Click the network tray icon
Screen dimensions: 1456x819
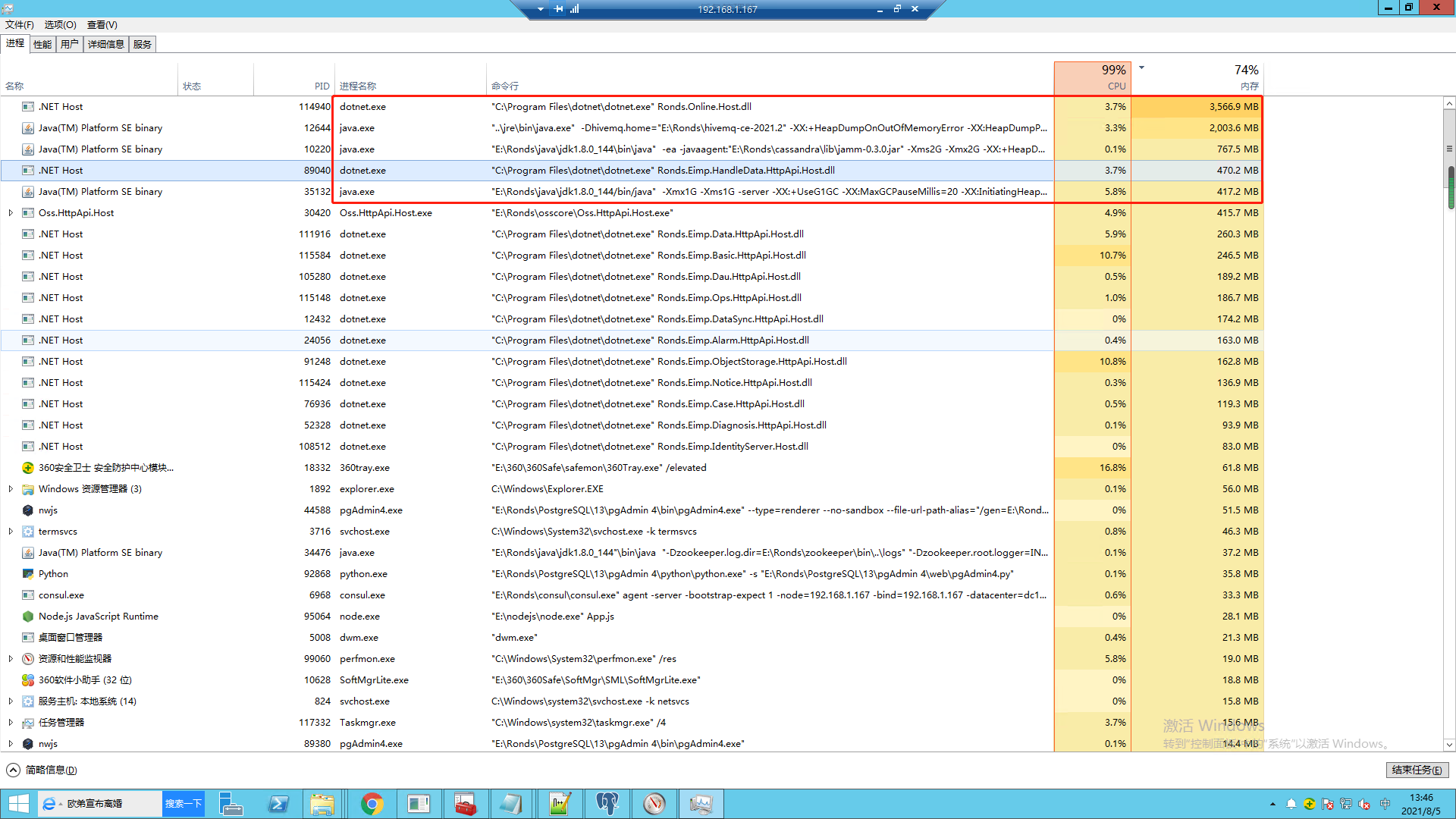pyautogui.click(x=1346, y=804)
